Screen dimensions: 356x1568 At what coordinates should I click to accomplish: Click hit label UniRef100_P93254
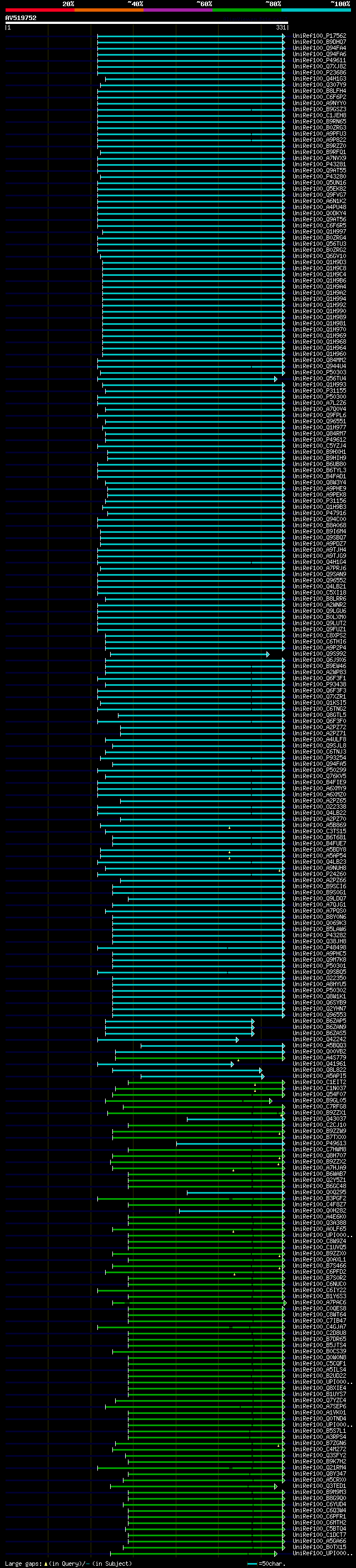click(319, 758)
